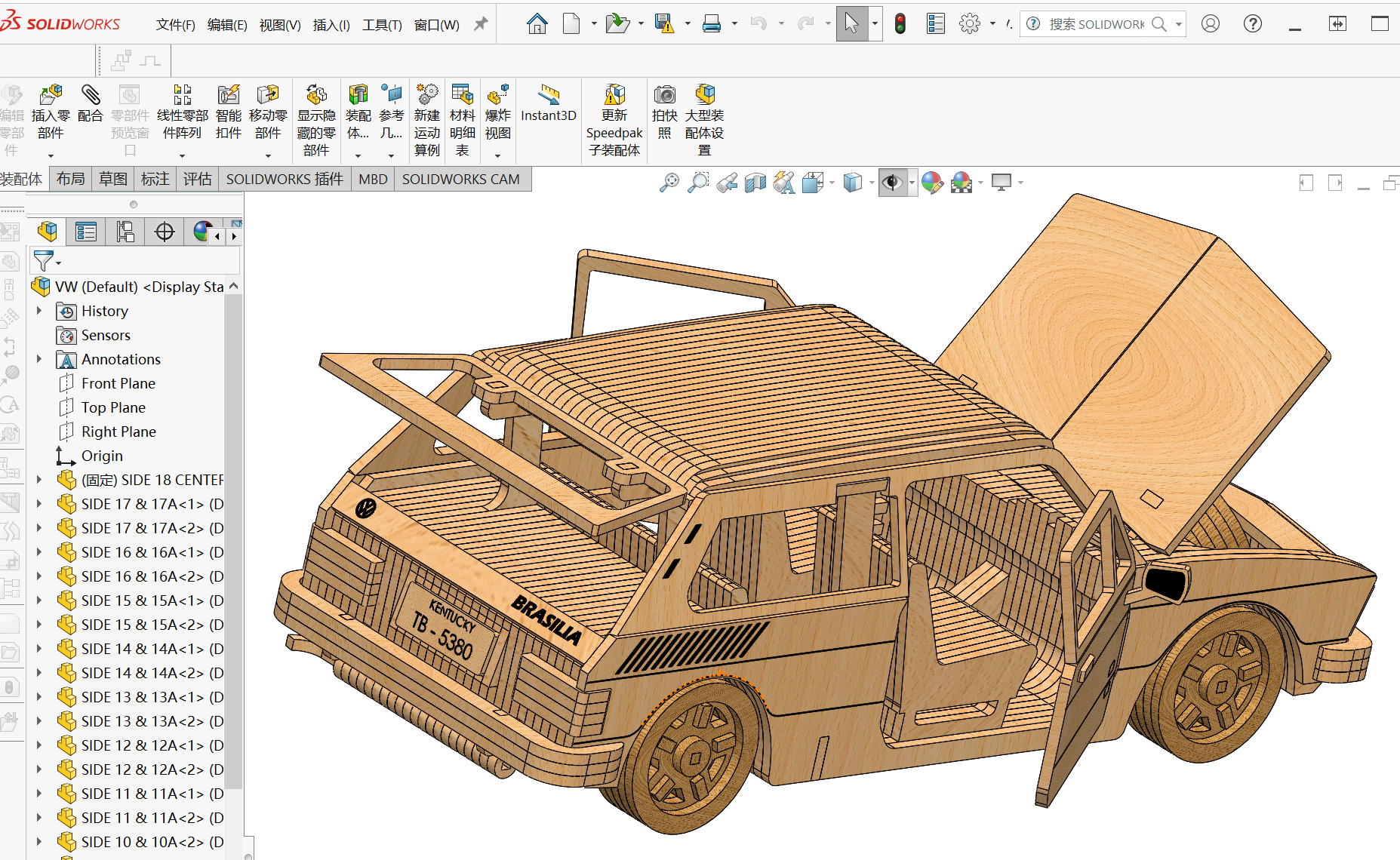Click Edit Appearance color sphere icon
The height and width of the screenshot is (860, 1400).
click(932, 183)
